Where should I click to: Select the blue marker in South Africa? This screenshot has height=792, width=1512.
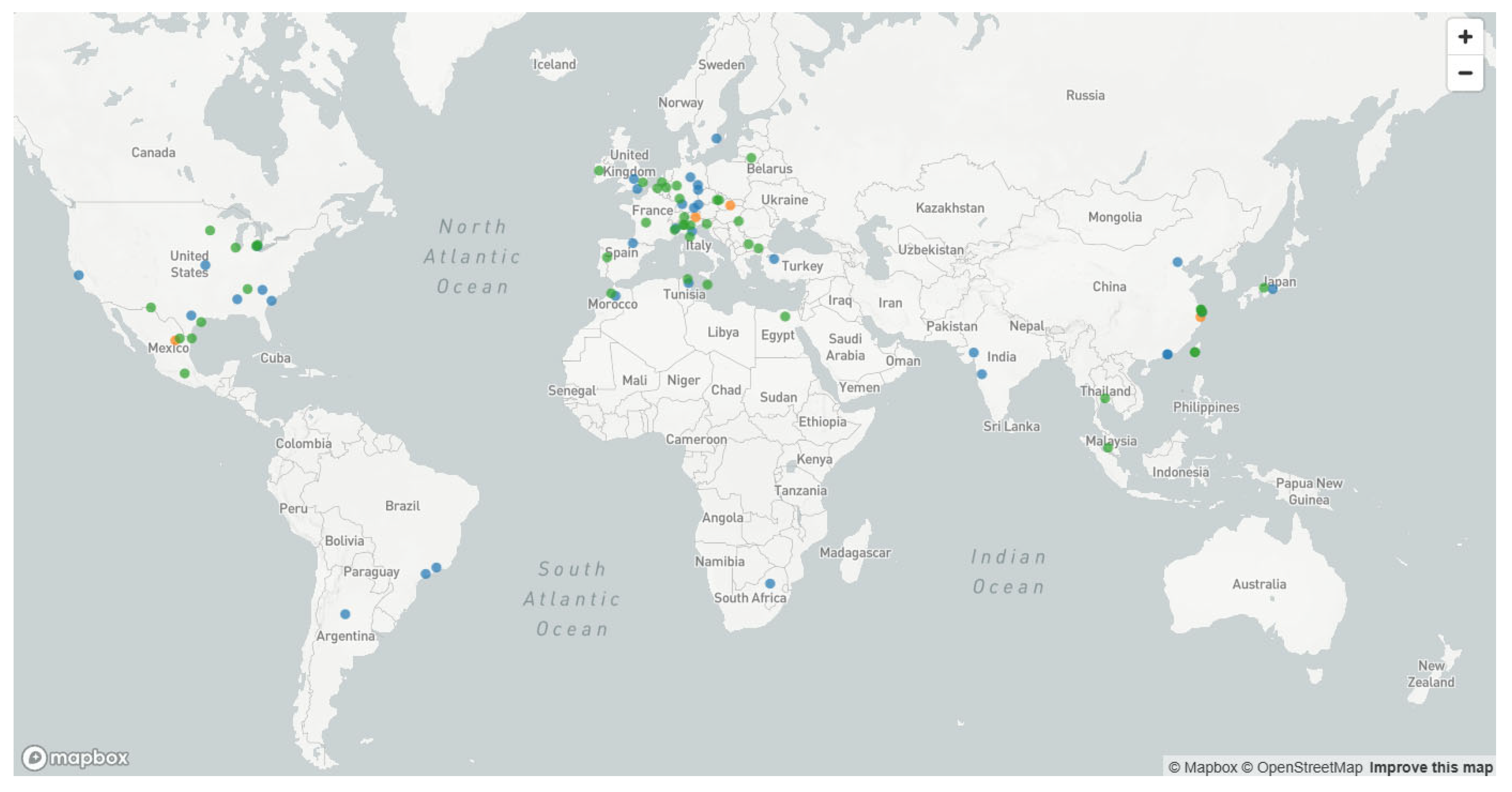click(770, 584)
